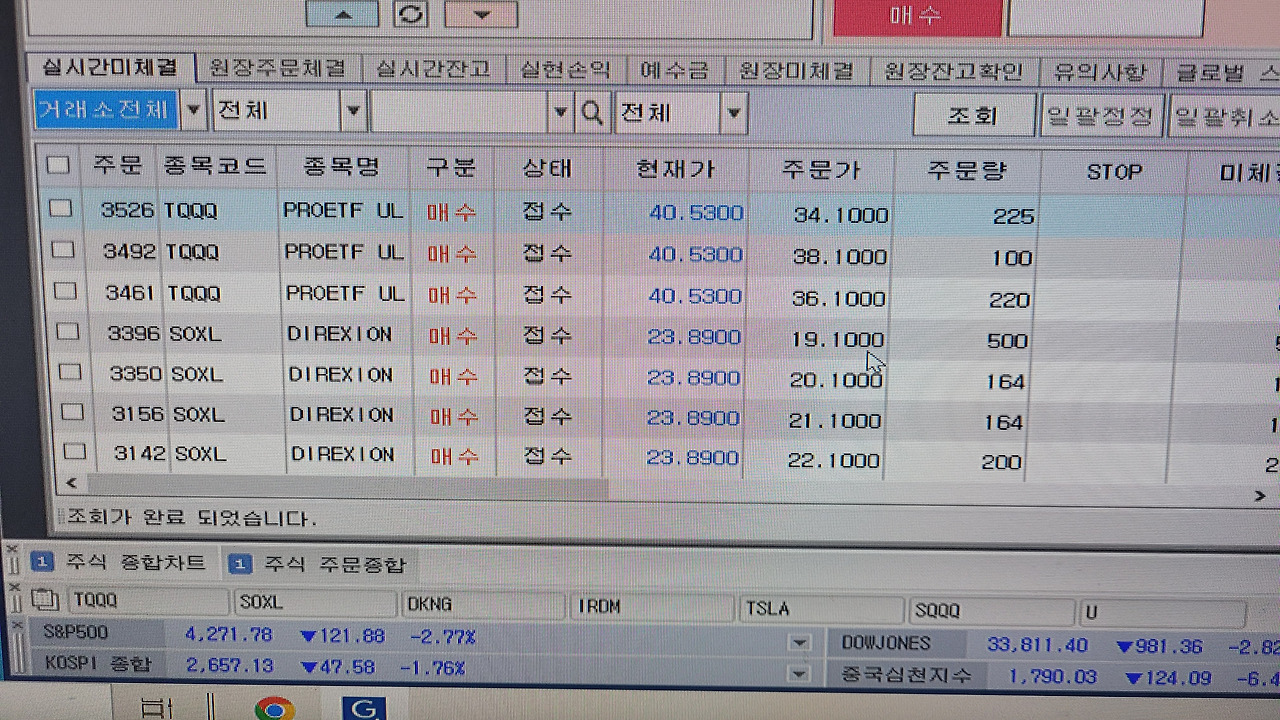Switch to the 원장미체결 tab

pos(796,71)
